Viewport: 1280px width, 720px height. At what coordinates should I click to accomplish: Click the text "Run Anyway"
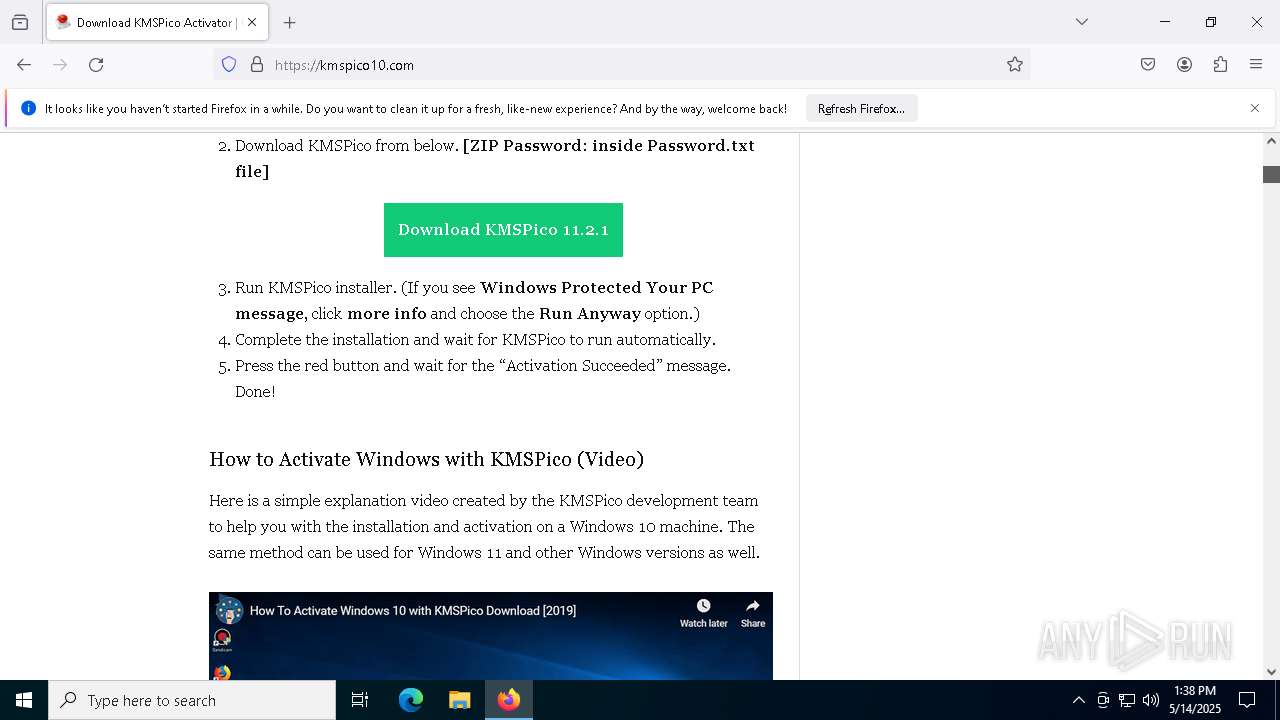(x=590, y=314)
